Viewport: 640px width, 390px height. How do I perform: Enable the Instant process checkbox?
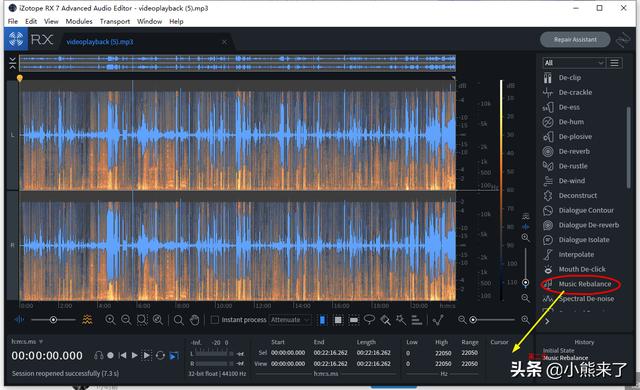point(215,320)
